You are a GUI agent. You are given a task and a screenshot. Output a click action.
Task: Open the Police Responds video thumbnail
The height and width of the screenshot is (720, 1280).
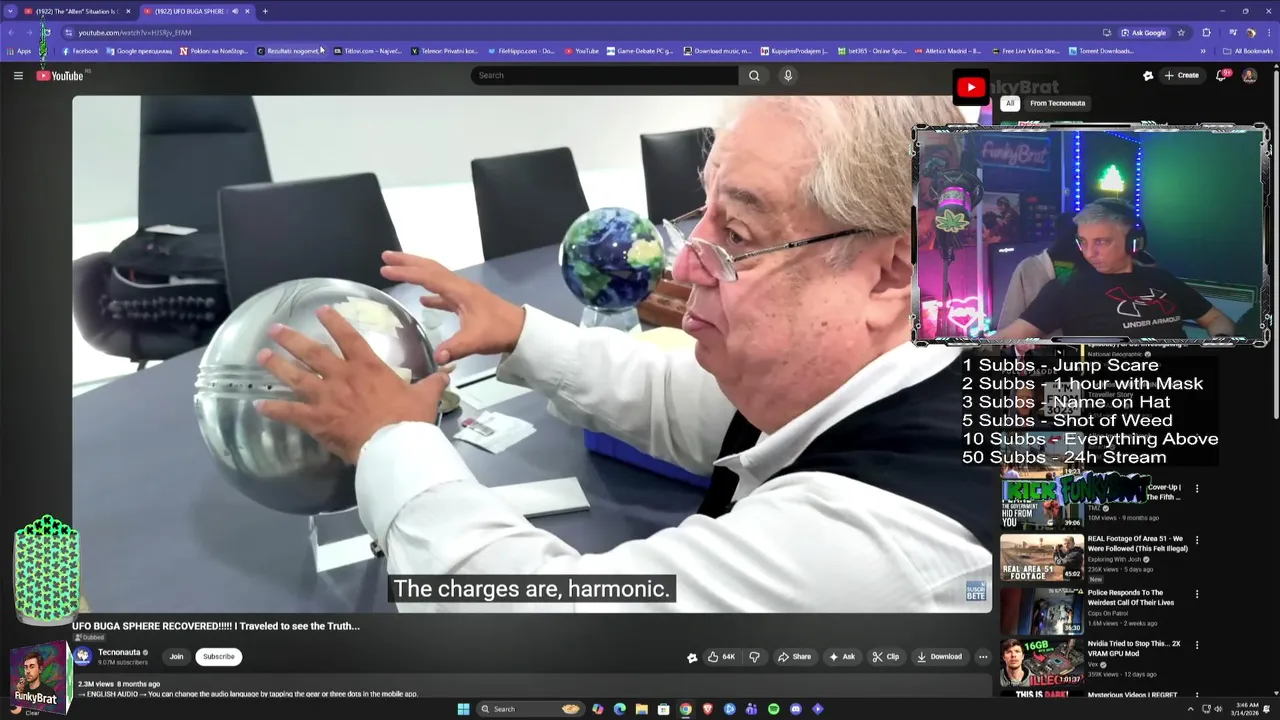(1042, 610)
